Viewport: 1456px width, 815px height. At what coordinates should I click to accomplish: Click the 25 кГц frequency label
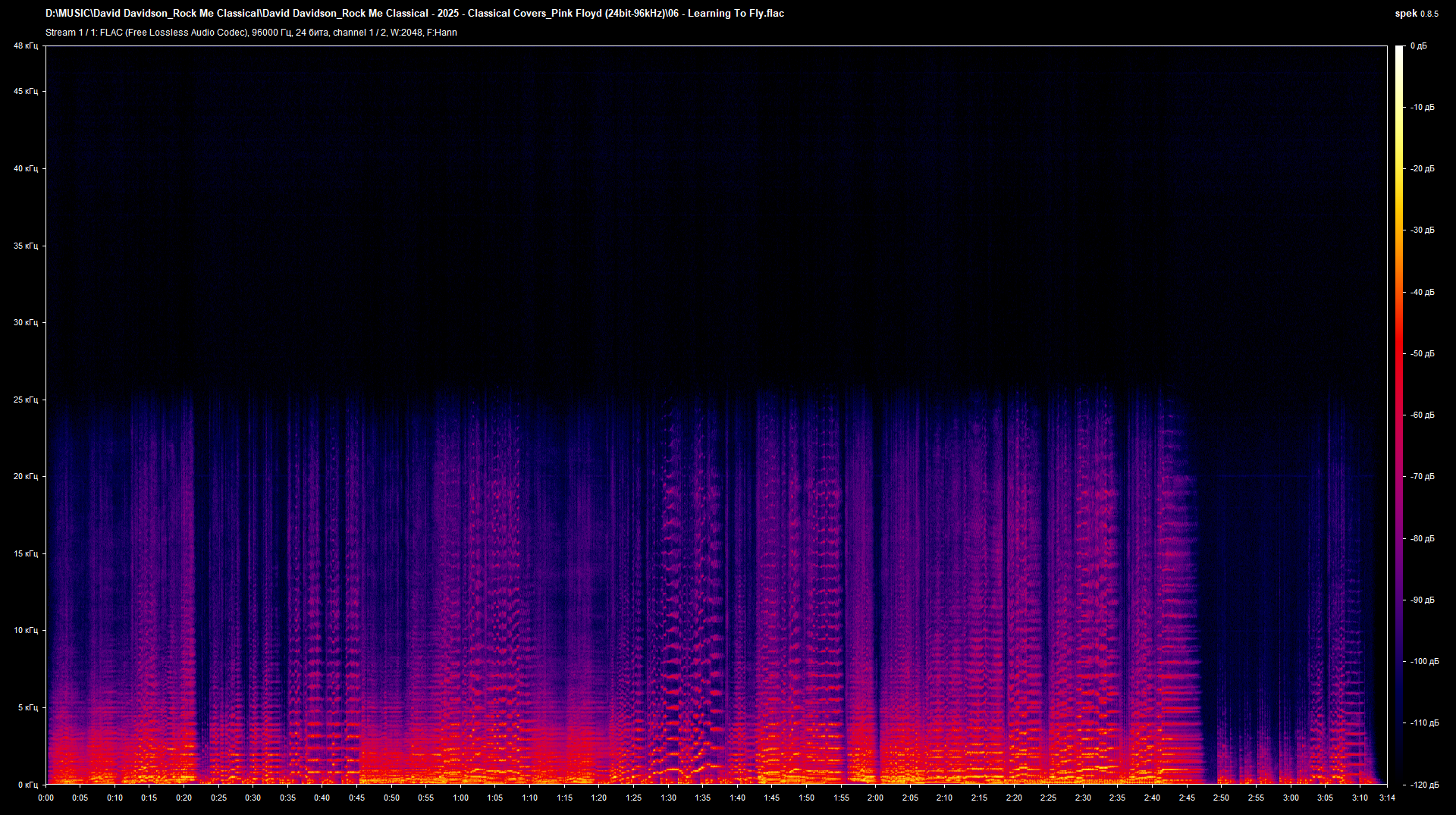(x=26, y=400)
